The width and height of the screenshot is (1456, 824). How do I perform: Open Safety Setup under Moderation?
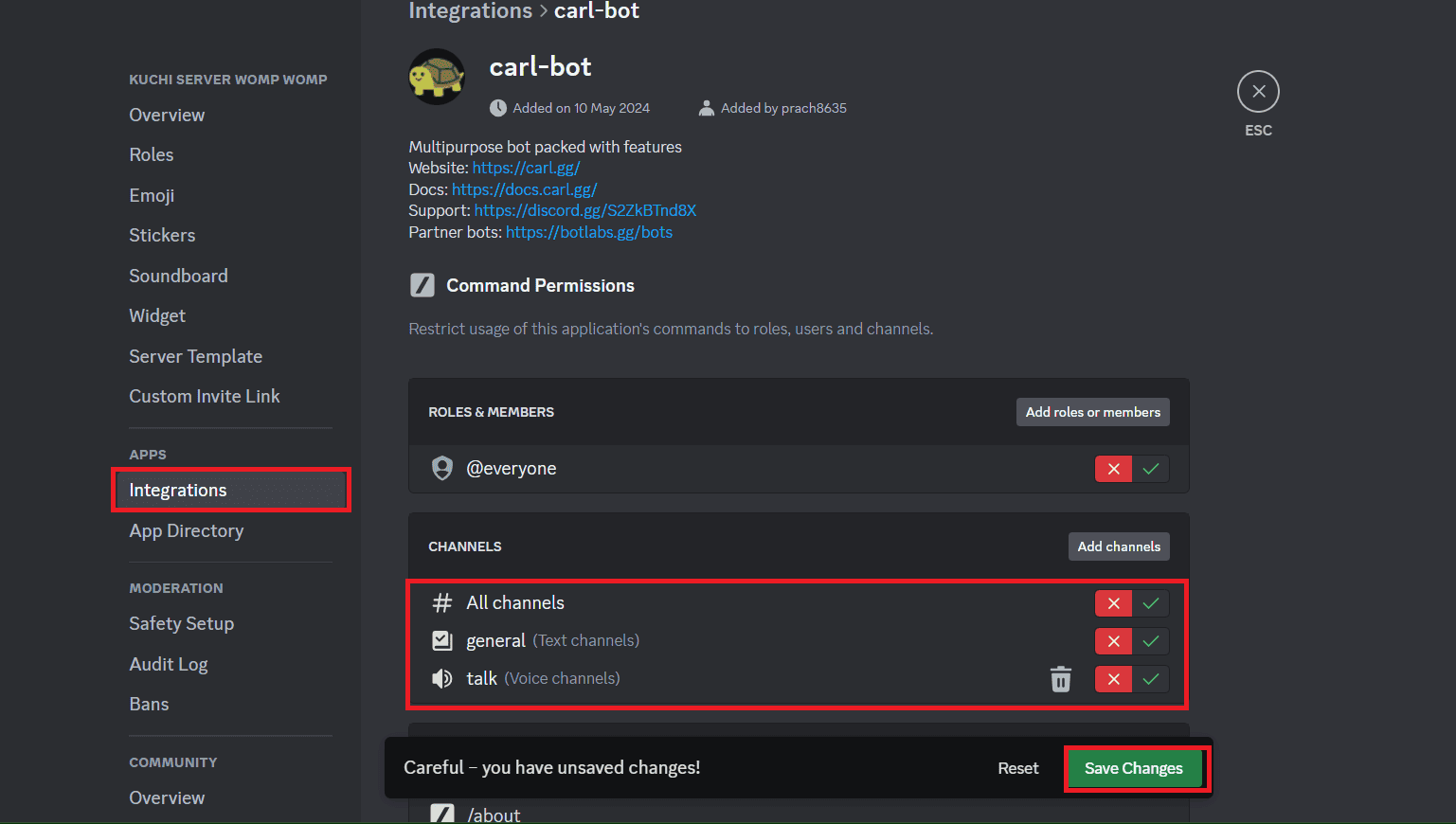181,623
